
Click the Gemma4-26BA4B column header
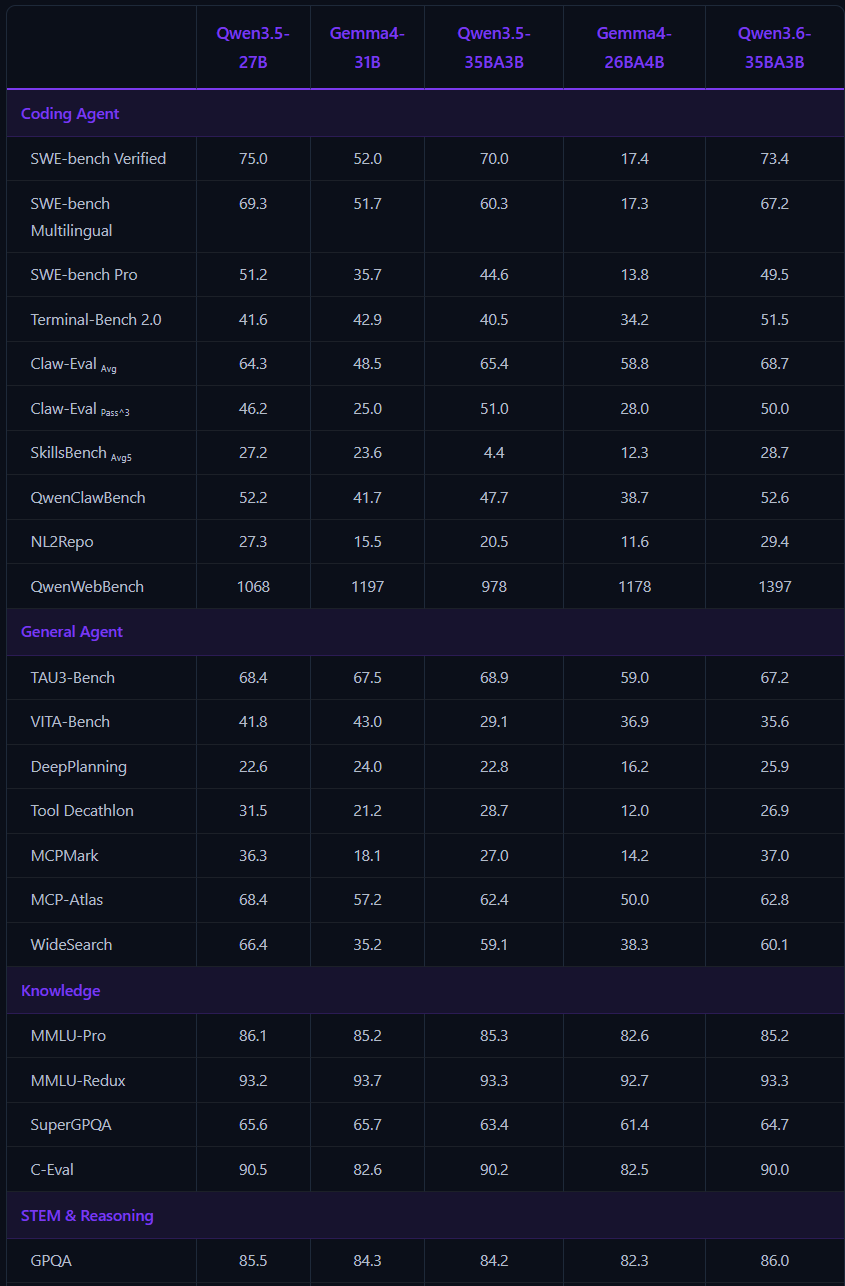click(x=634, y=47)
